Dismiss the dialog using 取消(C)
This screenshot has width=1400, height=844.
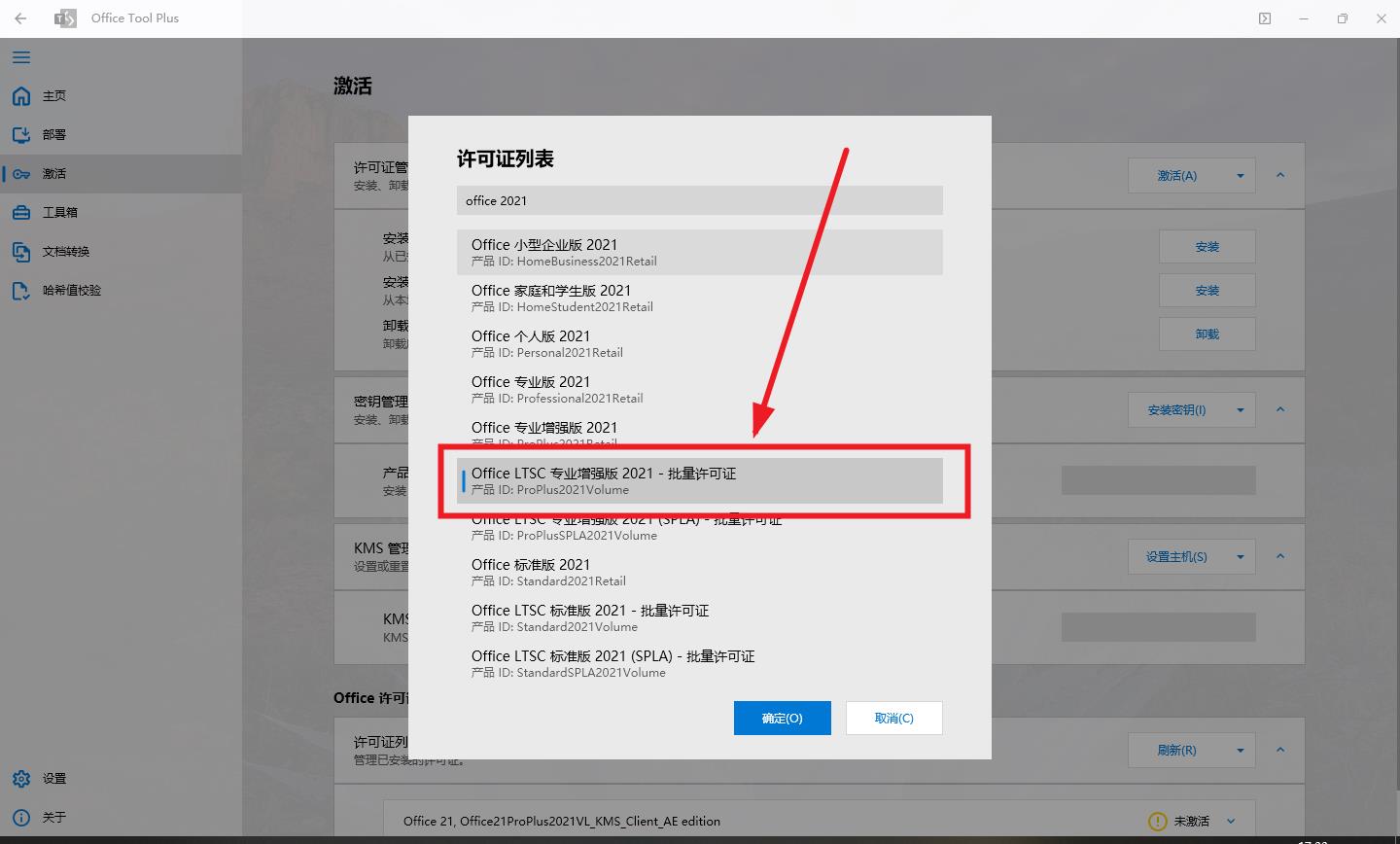(x=893, y=718)
